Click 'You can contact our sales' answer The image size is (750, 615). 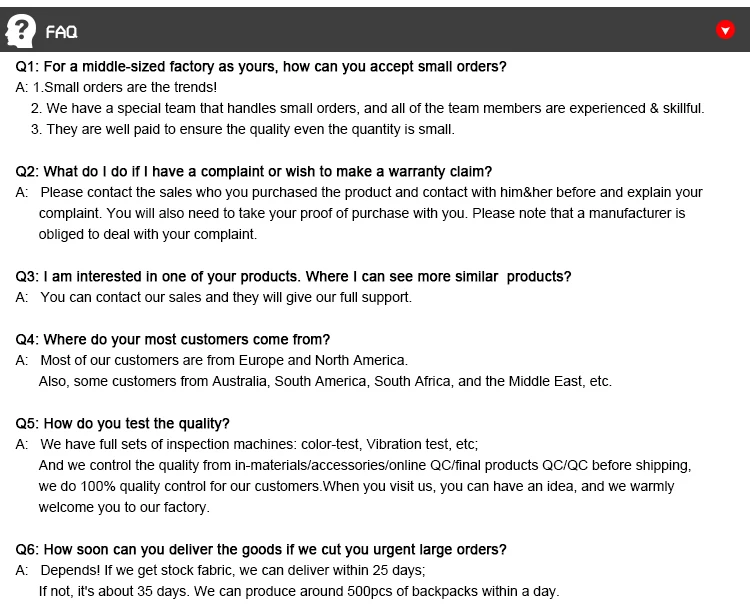(x=225, y=297)
